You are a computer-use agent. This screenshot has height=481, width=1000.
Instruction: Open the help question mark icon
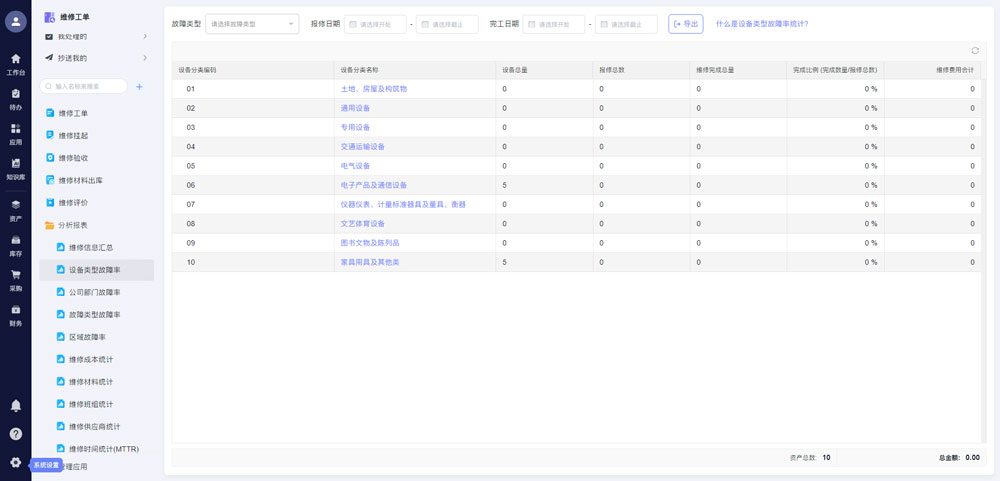(x=15, y=434)
